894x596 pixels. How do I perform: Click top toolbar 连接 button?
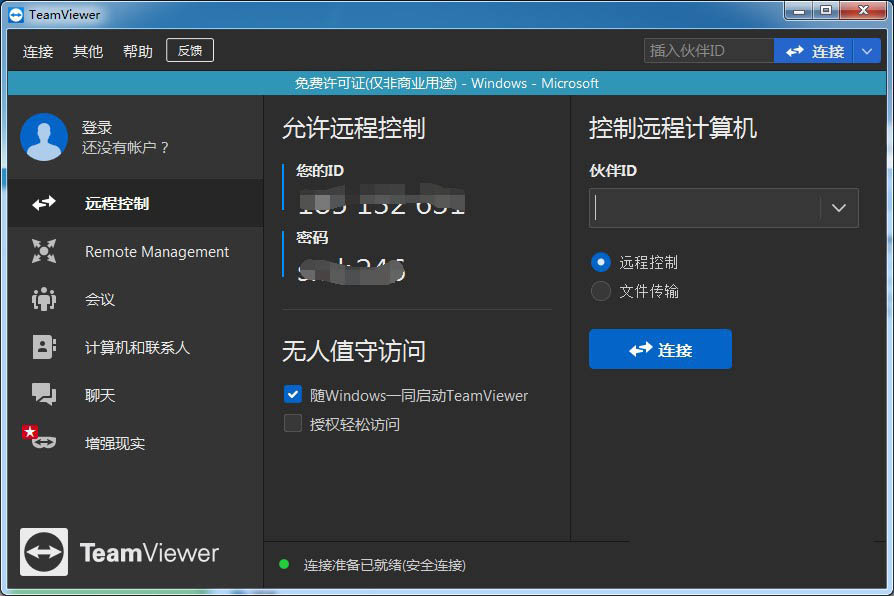pyautogui.click(x=813, y=51)
